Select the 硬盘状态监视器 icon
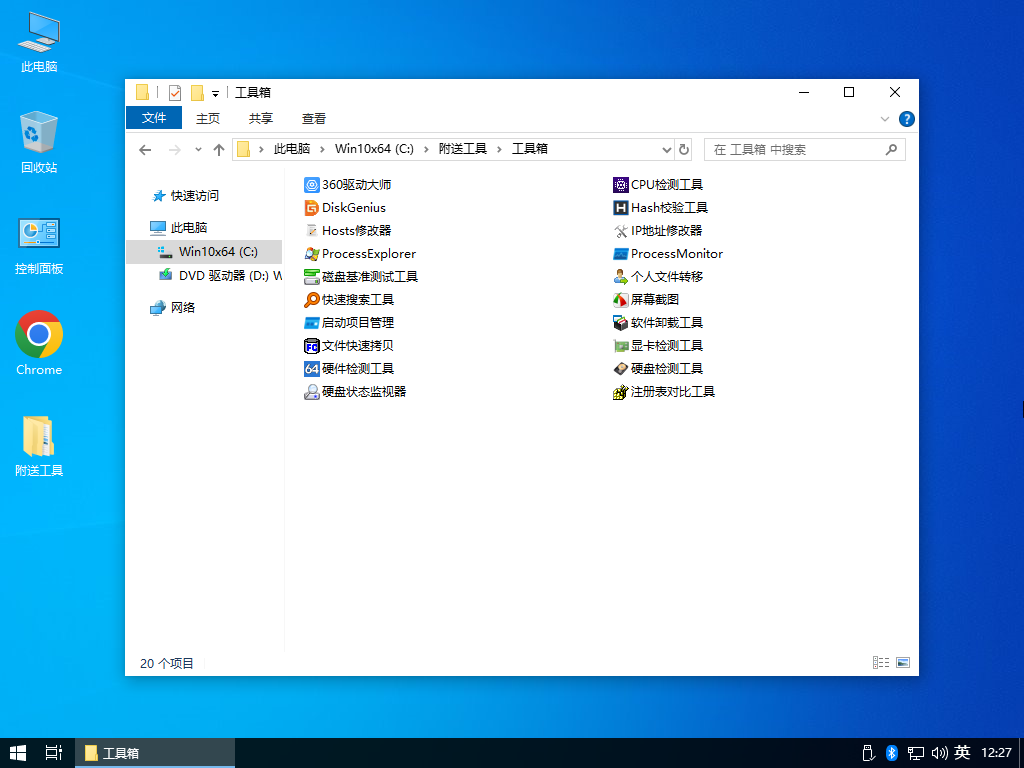Viewport: 1024px width, 768px height. pos(312,392)
